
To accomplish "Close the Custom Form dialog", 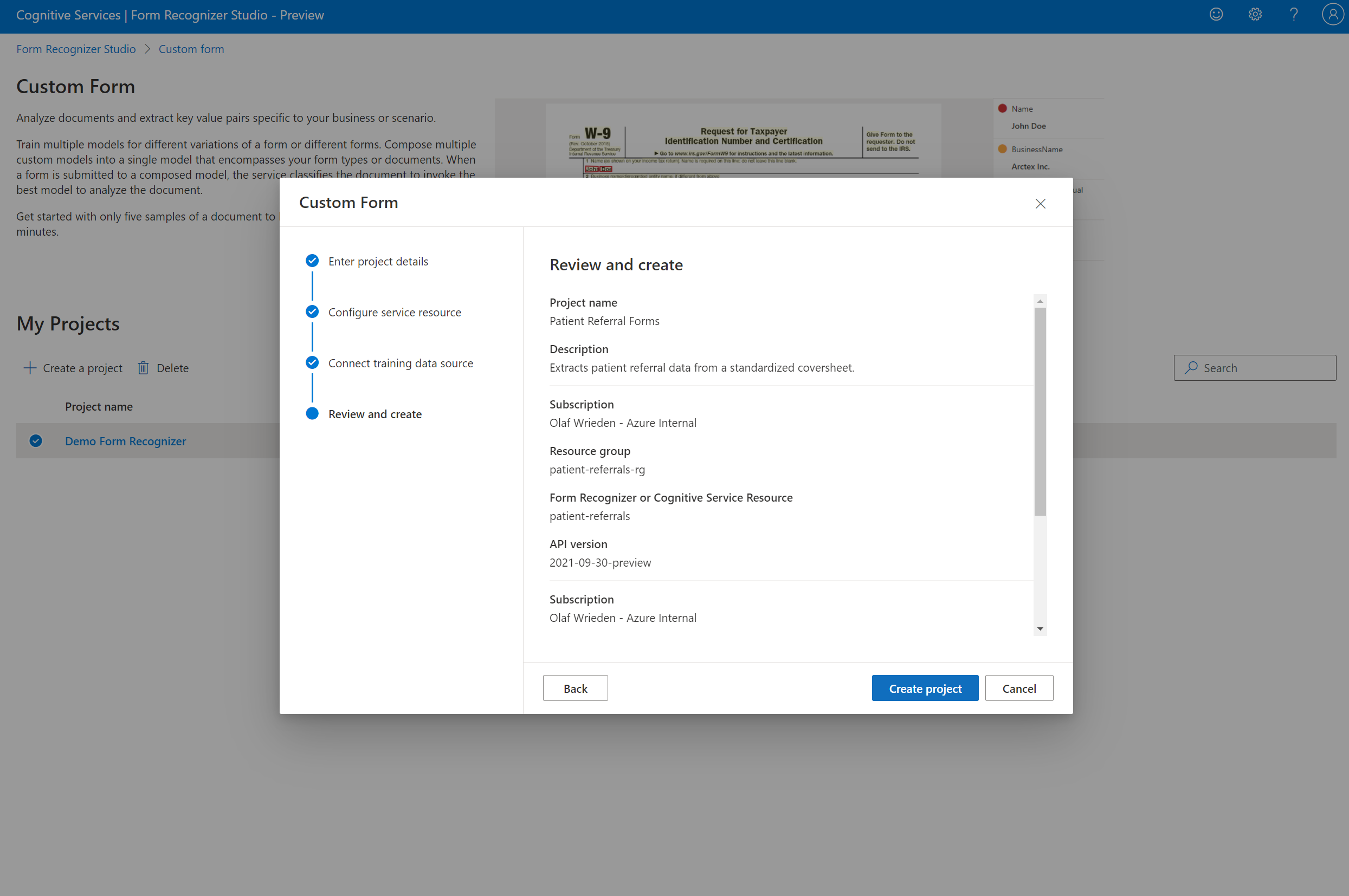I will click(x=1040, y=204).
